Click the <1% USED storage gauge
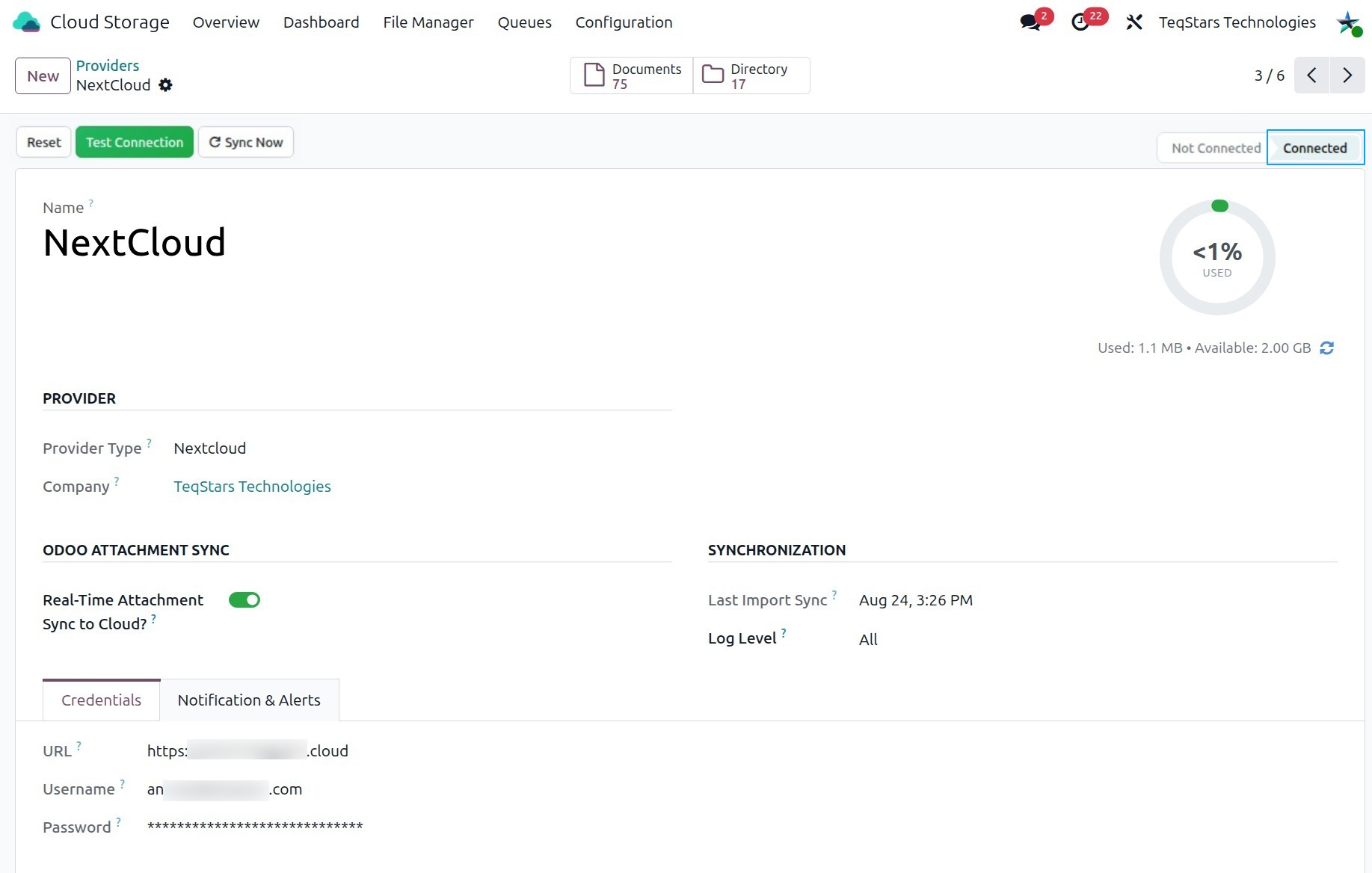Image resolution: width=1372 pixels, height=873 pixels. point(1217,257)
